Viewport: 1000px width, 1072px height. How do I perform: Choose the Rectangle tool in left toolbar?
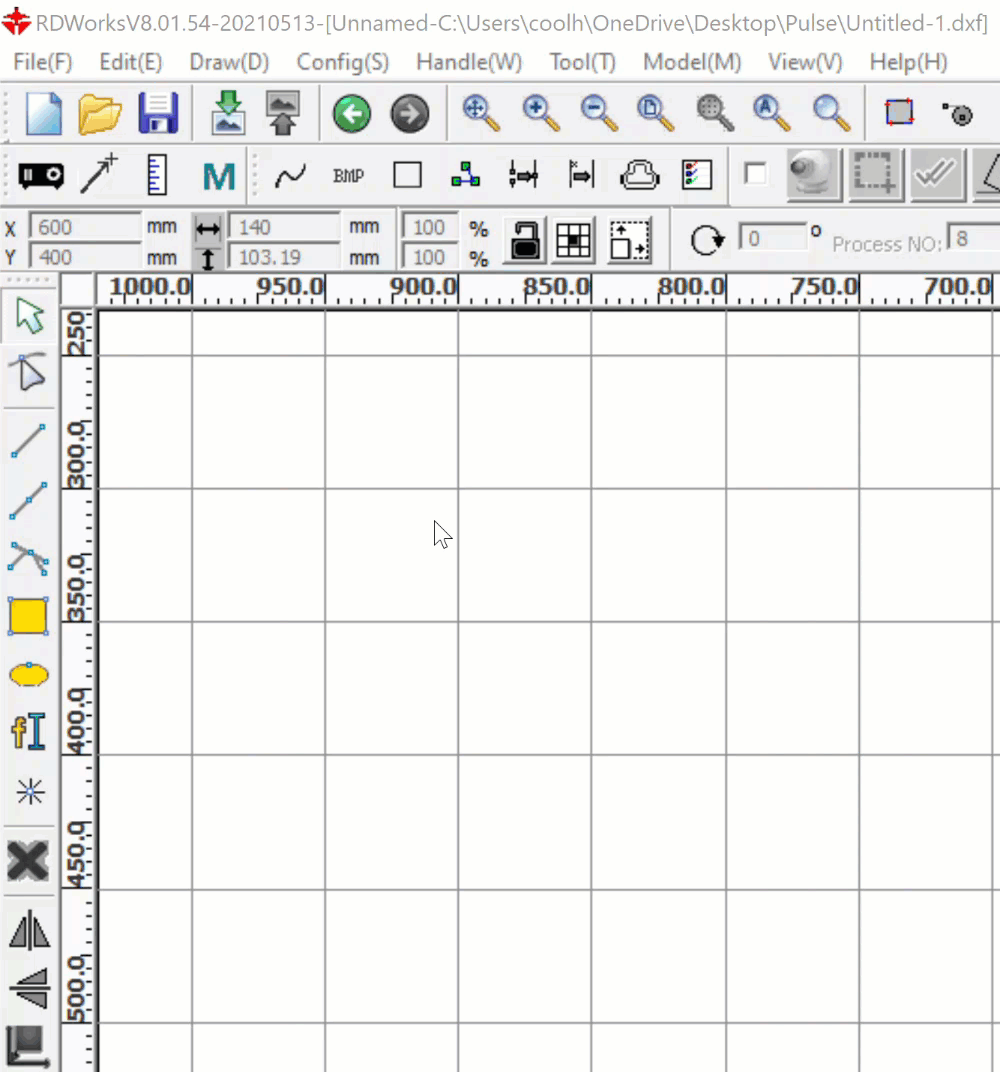29,616
